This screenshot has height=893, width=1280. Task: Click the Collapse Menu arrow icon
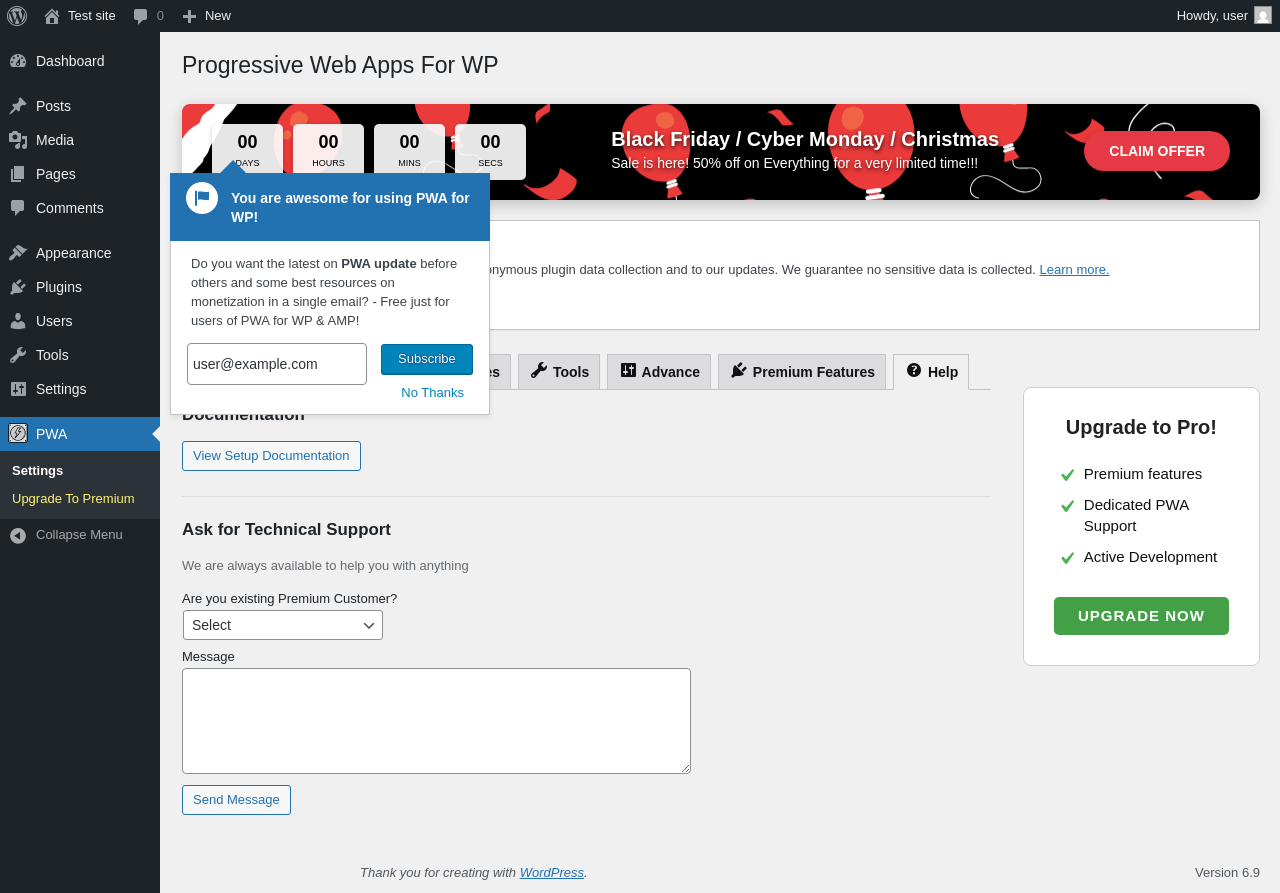click(18, 535)
